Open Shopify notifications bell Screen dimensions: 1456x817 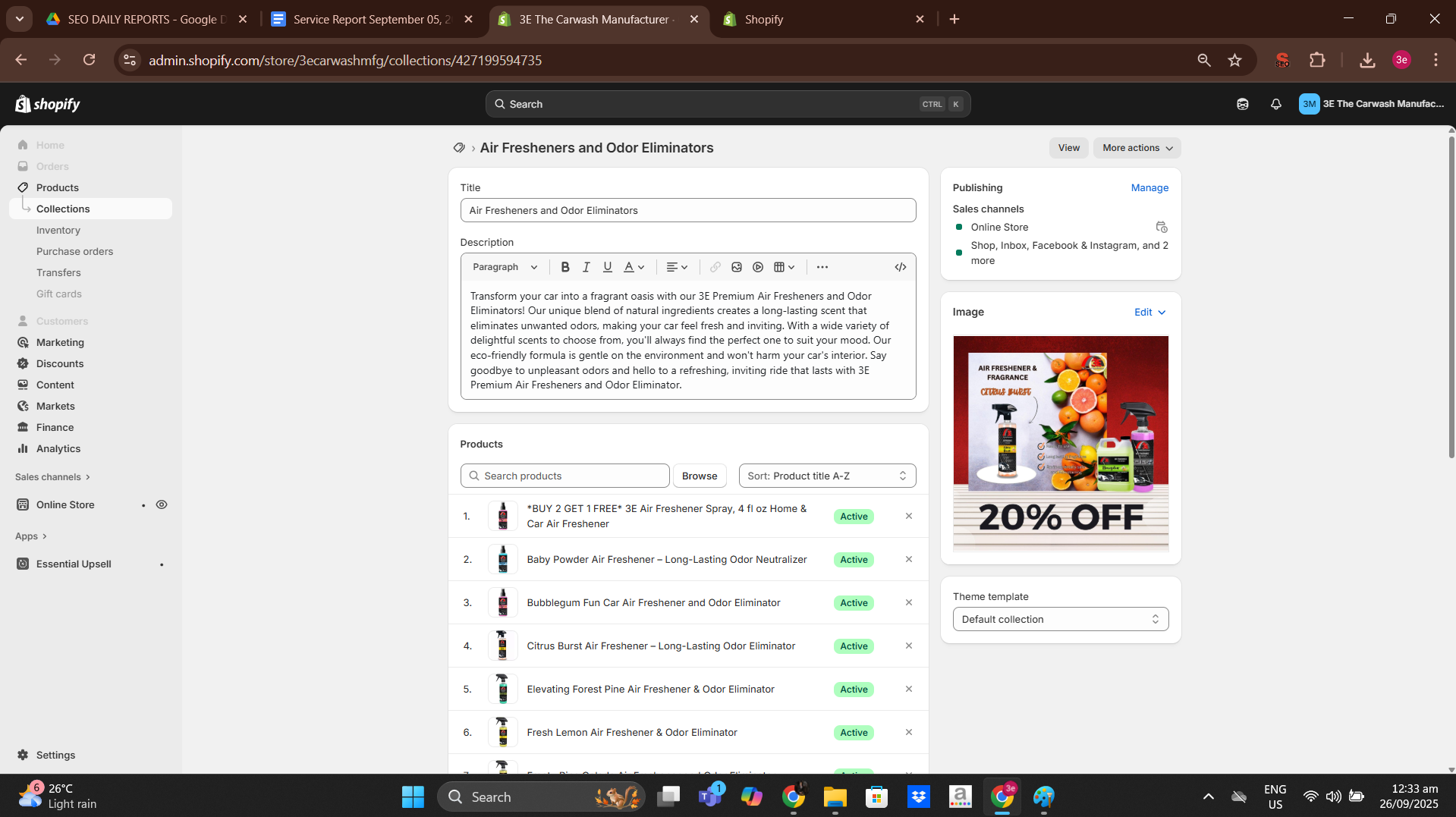1275,104
